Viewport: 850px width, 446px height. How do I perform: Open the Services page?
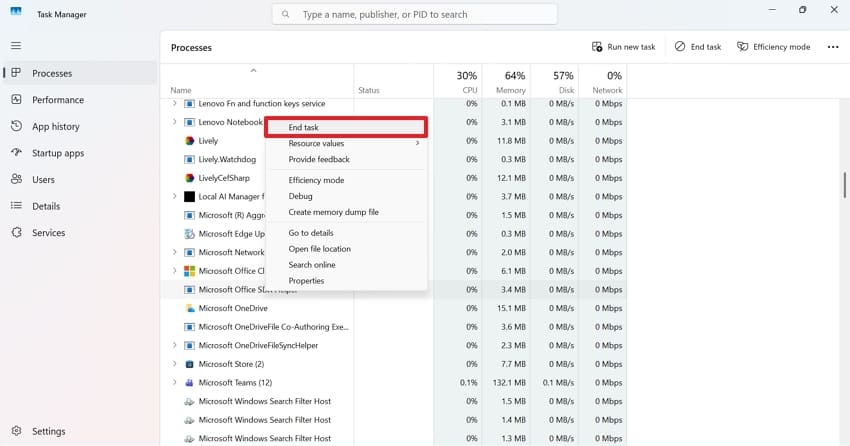coord(48,232)
